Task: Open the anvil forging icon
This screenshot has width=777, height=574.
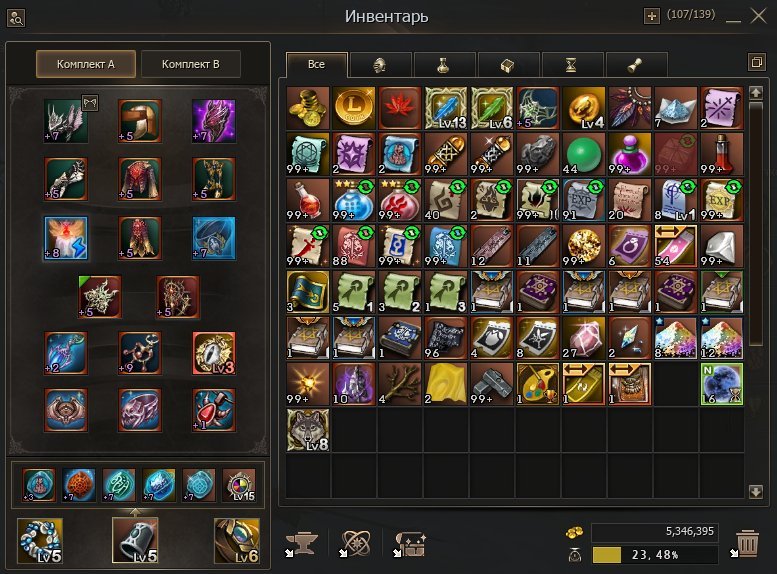Action: tap(302, 544)
